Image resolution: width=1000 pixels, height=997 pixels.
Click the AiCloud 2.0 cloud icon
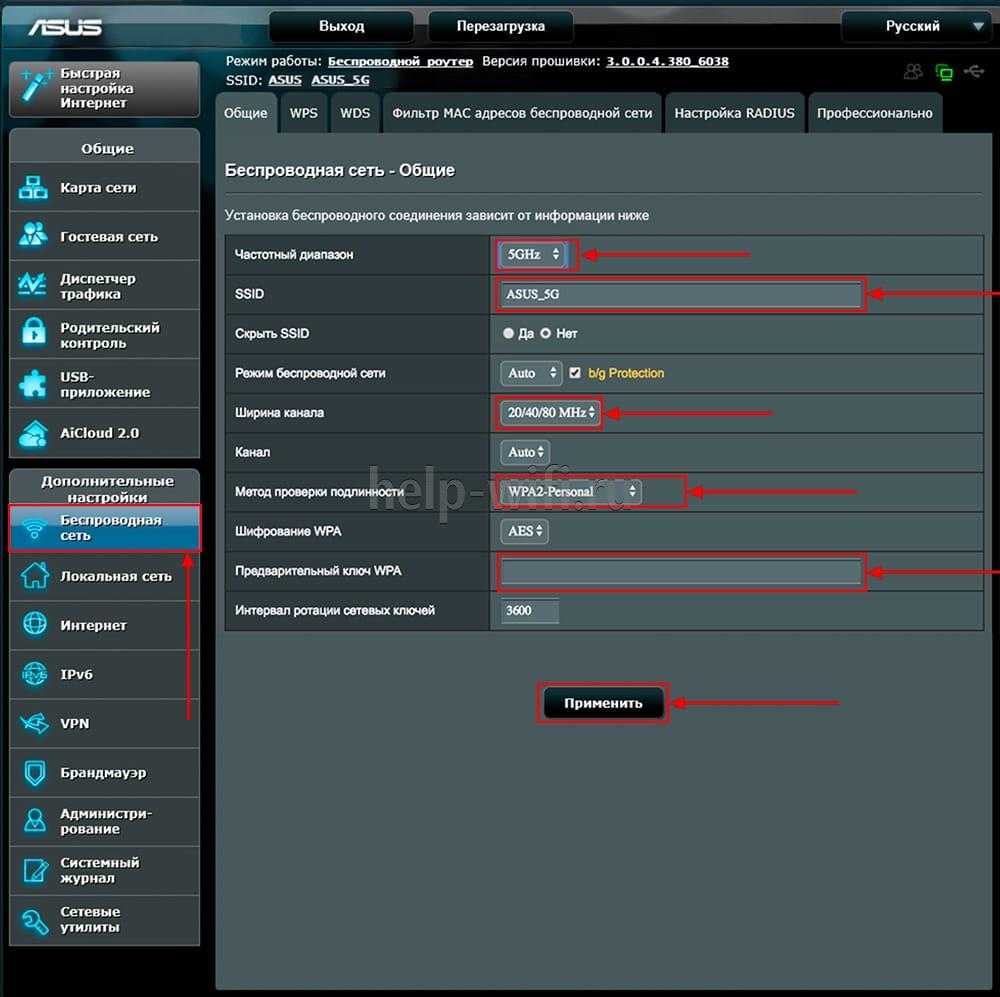pos(34,433)
